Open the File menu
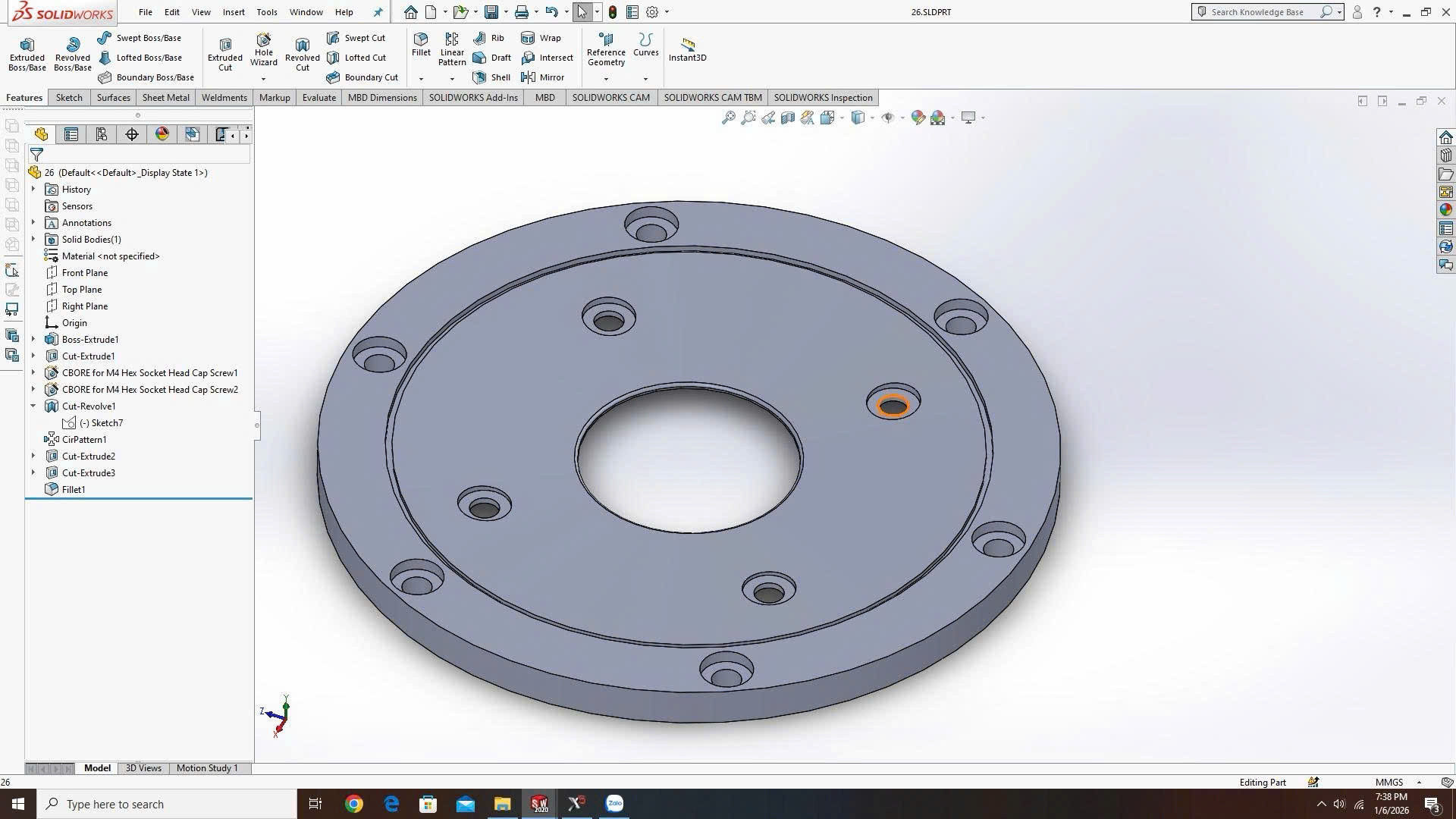Image resolution: width=1456 pixels, height=819 pixels. [145, 12]
